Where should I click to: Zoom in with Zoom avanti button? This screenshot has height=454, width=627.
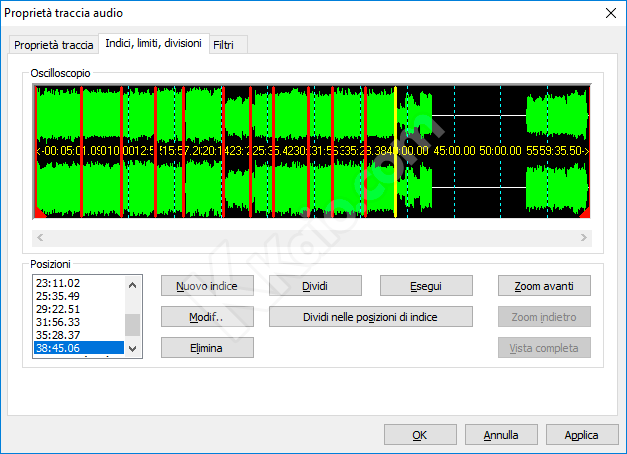[544, 286]
